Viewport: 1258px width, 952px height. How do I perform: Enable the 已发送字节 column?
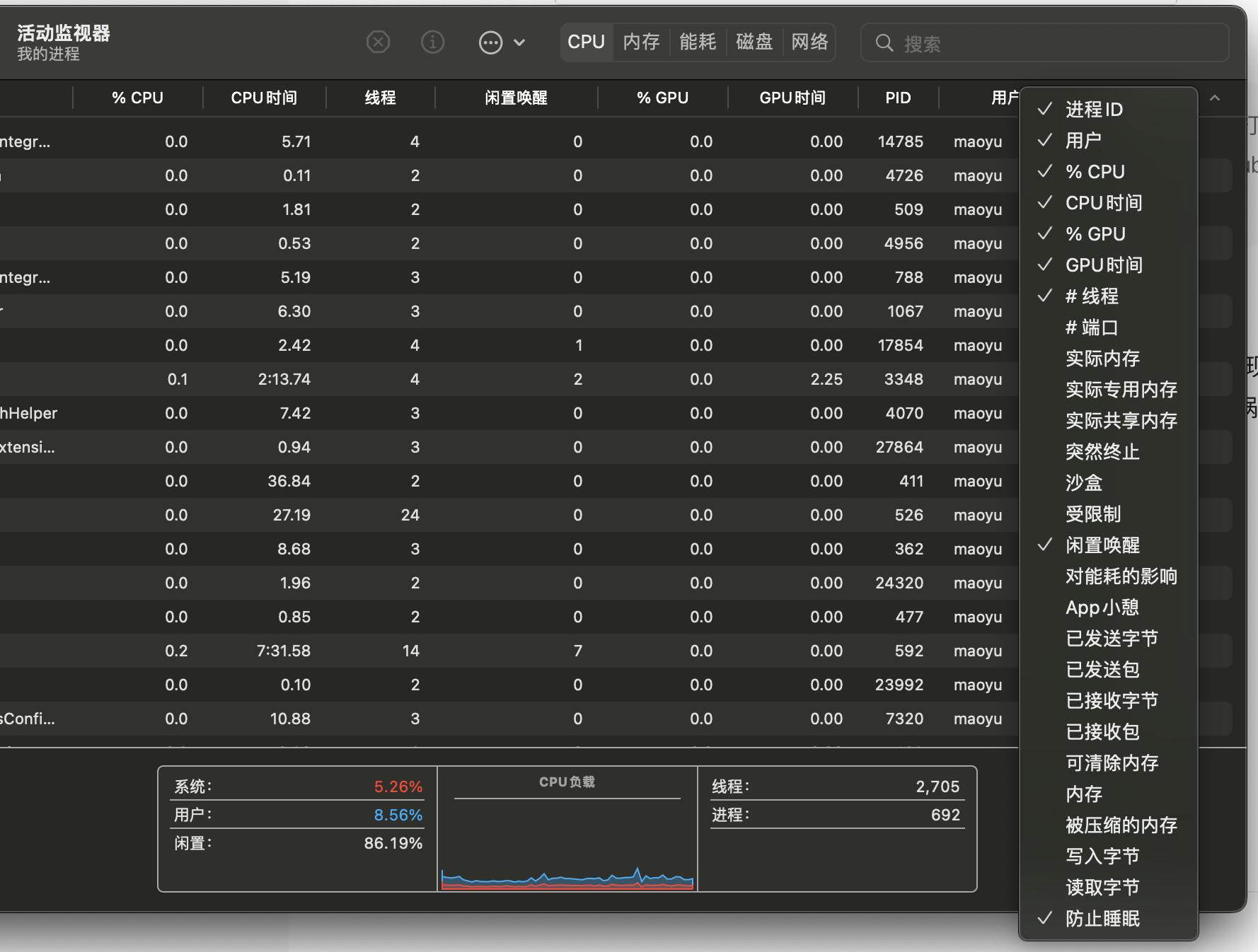pyautogui.click(x=1111, y=638)
